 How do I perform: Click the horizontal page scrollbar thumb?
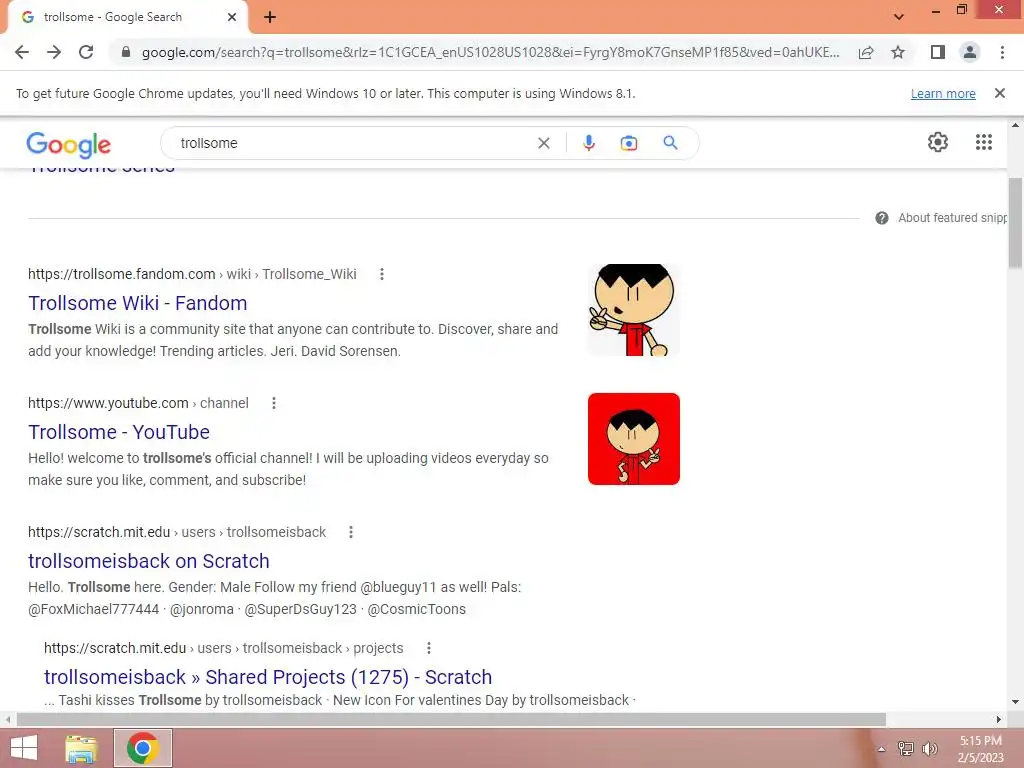point(451,720)
